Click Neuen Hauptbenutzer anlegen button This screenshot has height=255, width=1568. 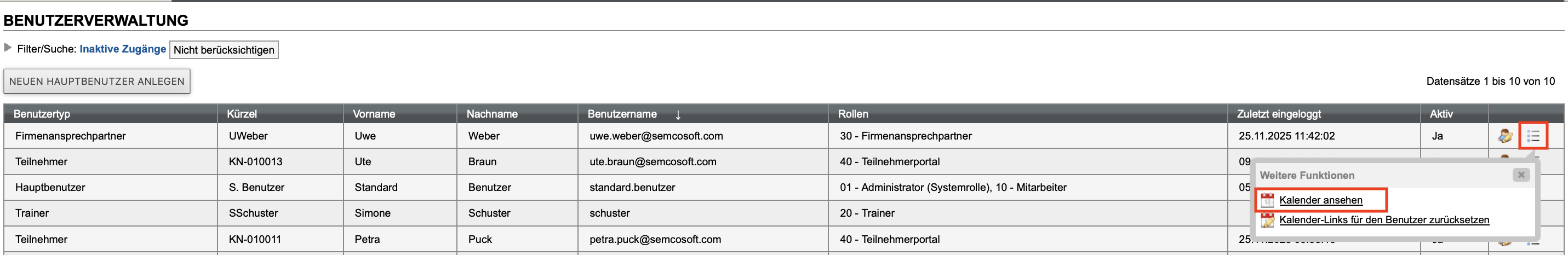97,82
